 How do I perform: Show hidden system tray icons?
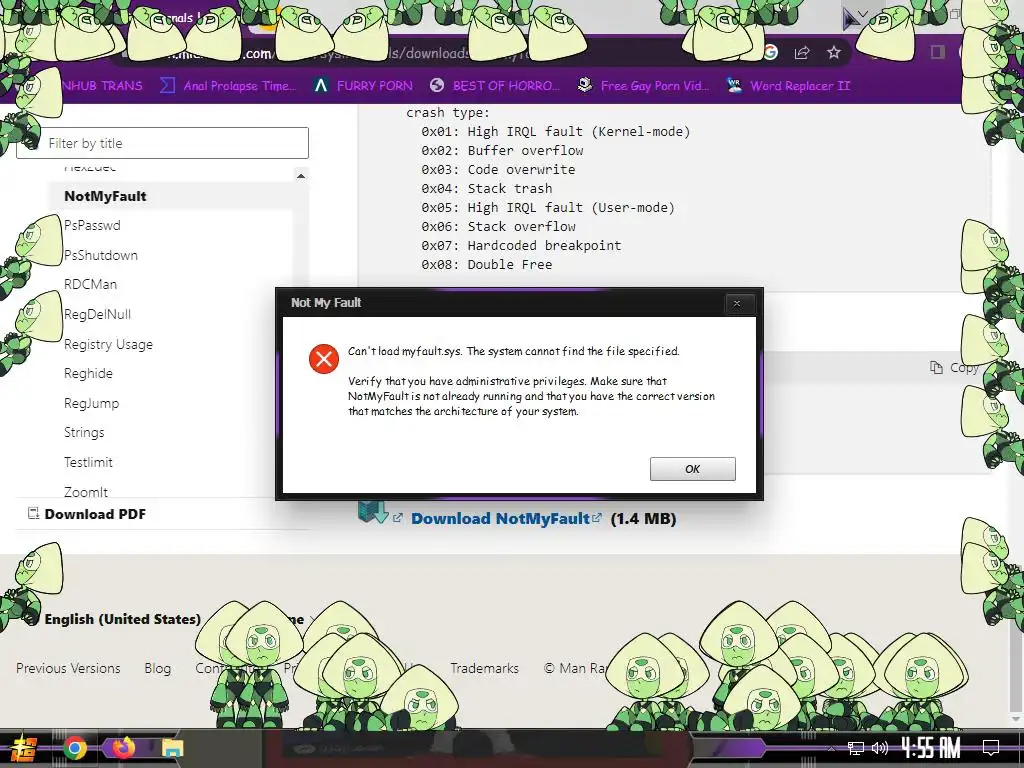[x=831, y=748]
